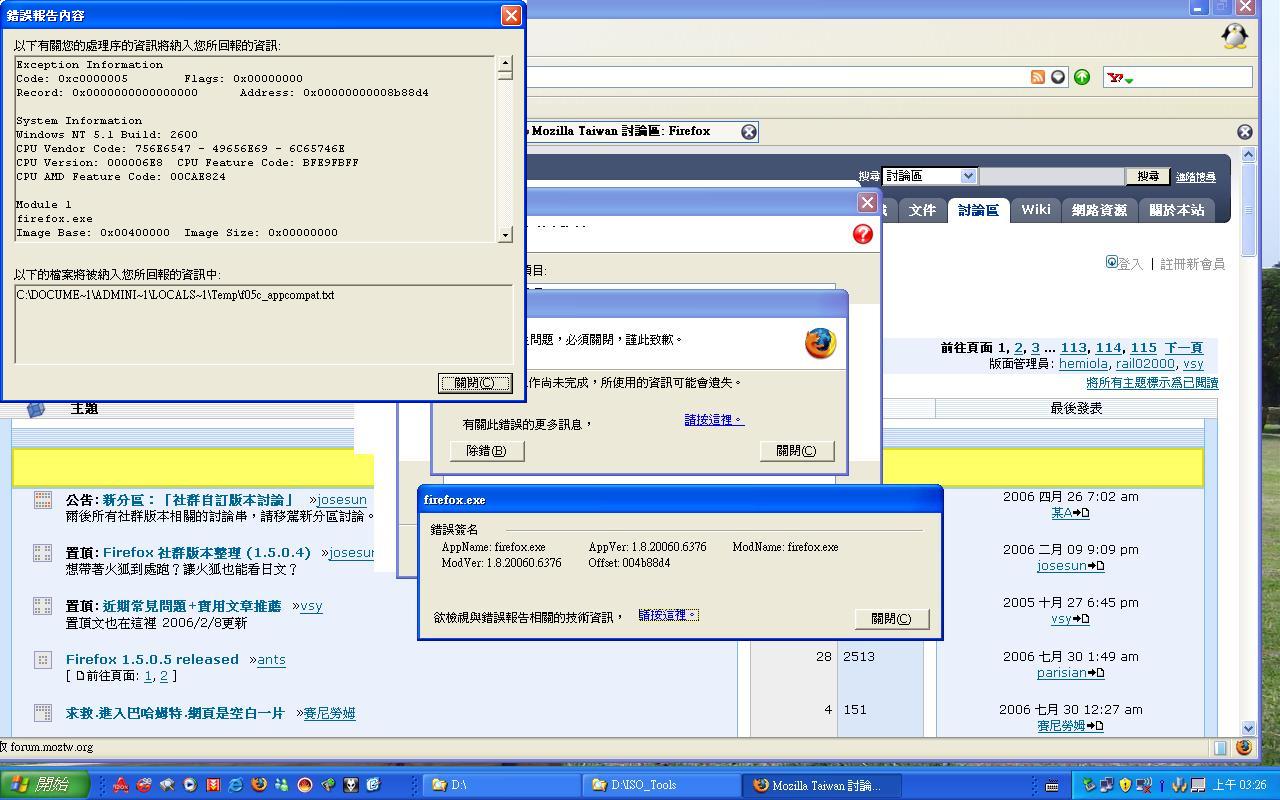
Task: Click the 登入 login link
Action: (1130, 264)
